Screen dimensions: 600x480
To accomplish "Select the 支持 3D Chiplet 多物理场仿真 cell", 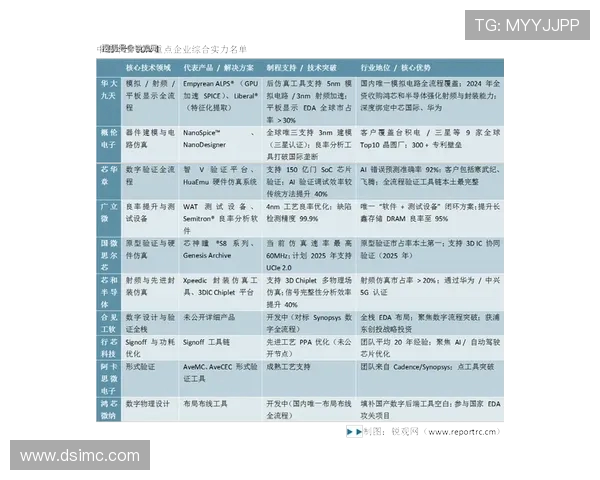I will point(309,292).
